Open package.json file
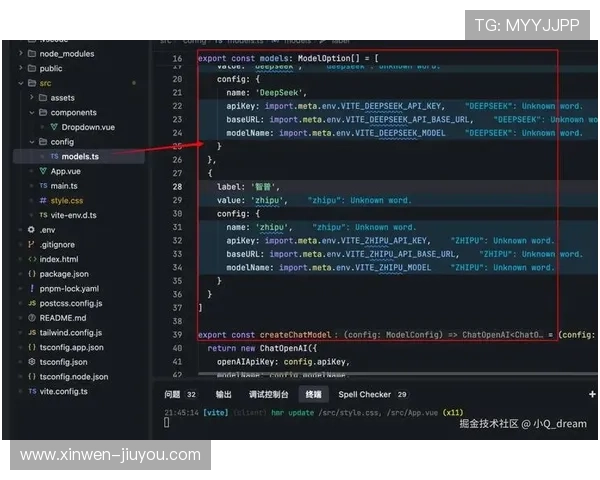The height and width of the screenshot is (480, 600). click(x=64, y=274)
